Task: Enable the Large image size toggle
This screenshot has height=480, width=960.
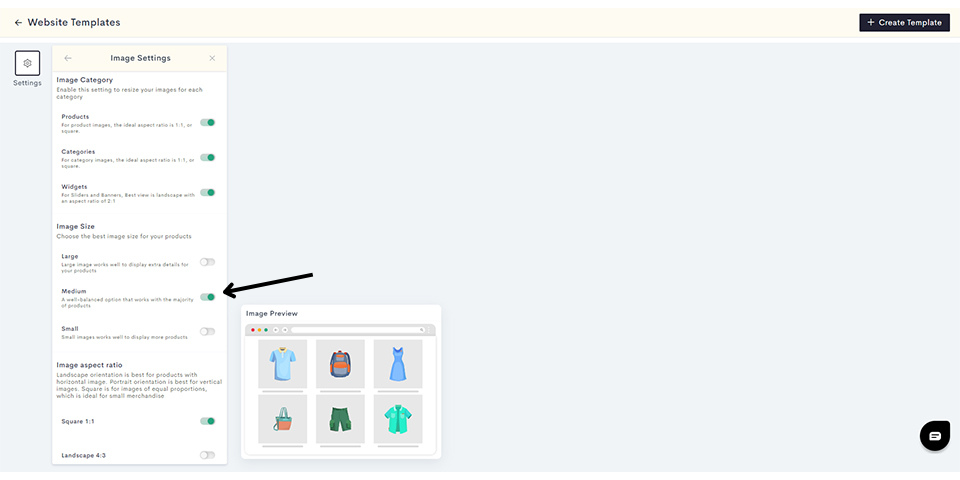Action: (208, 262)
